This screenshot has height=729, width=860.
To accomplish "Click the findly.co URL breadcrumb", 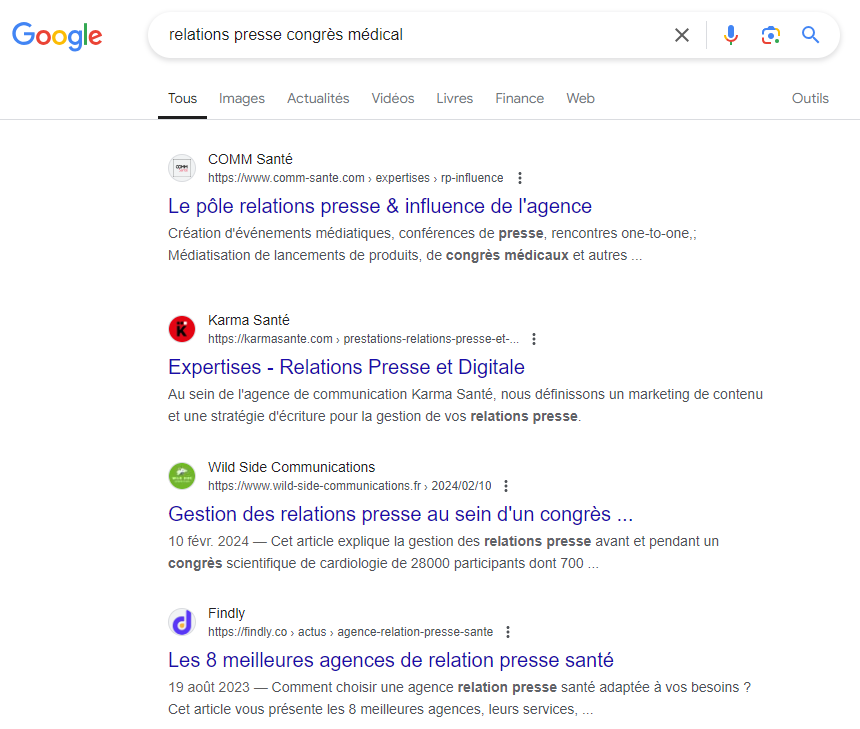I will 350,632.
